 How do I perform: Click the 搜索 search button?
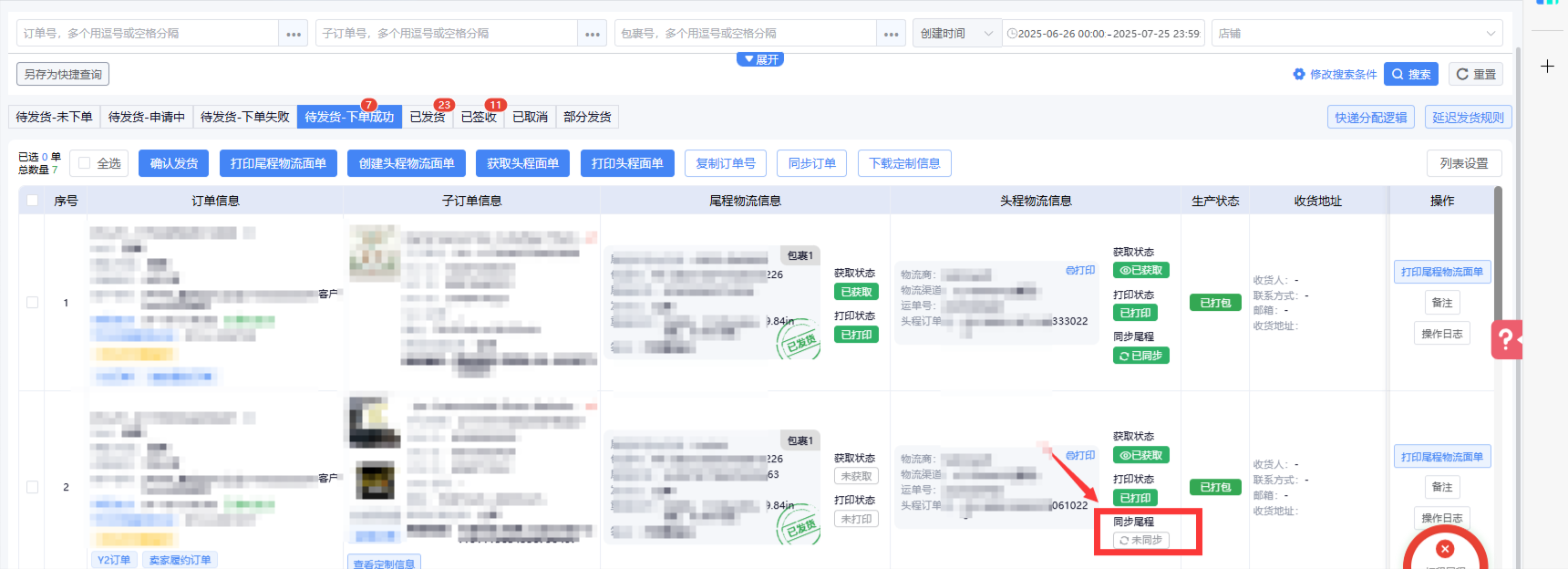point(1410,74)
